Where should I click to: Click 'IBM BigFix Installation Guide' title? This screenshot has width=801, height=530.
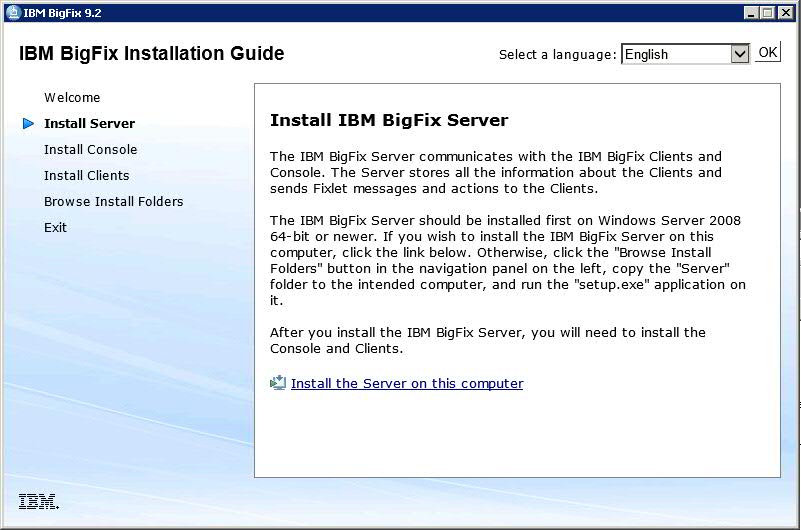click(x=152, y=54)
